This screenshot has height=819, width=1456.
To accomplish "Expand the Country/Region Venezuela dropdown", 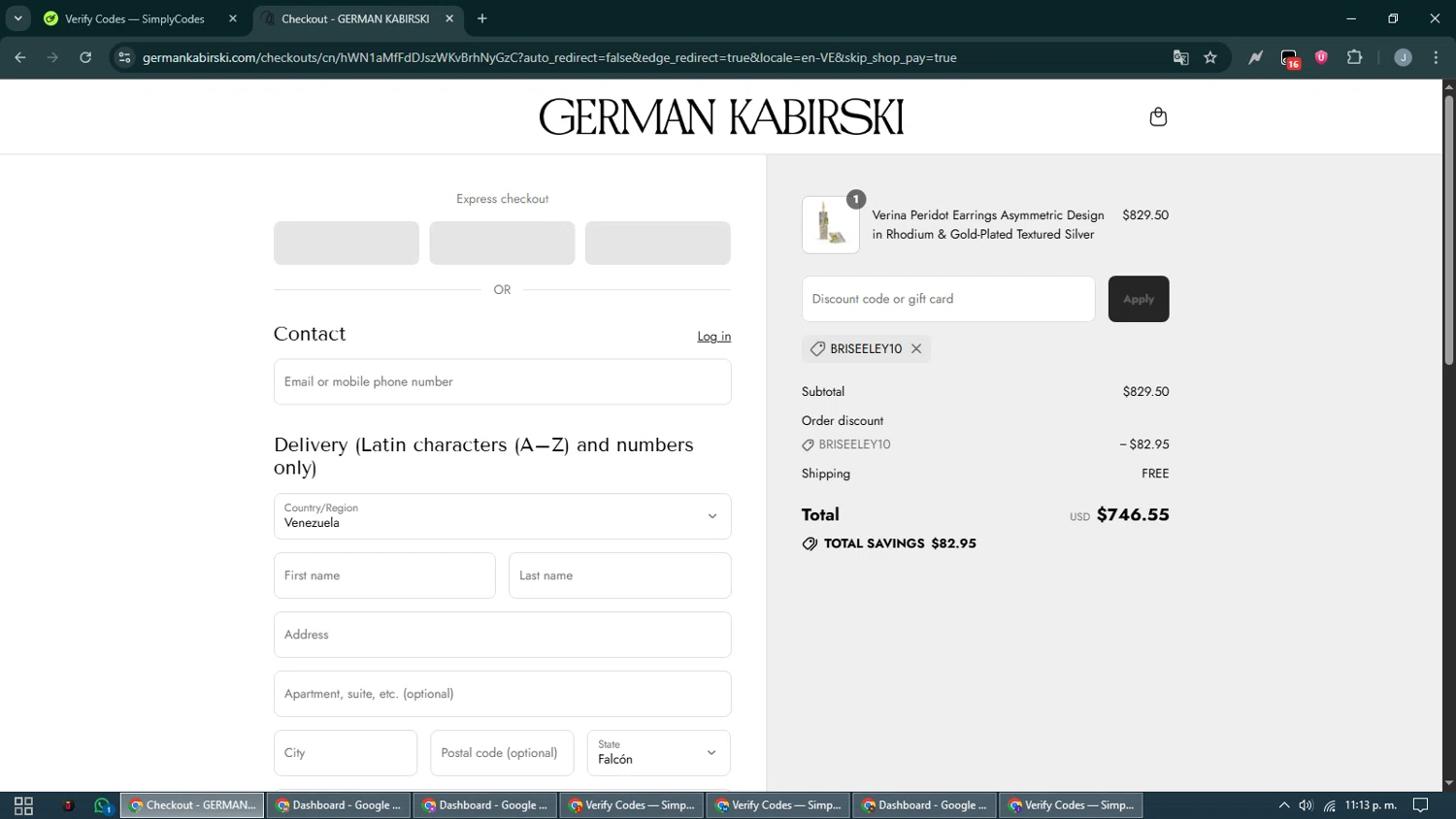I will coord(503,516).
